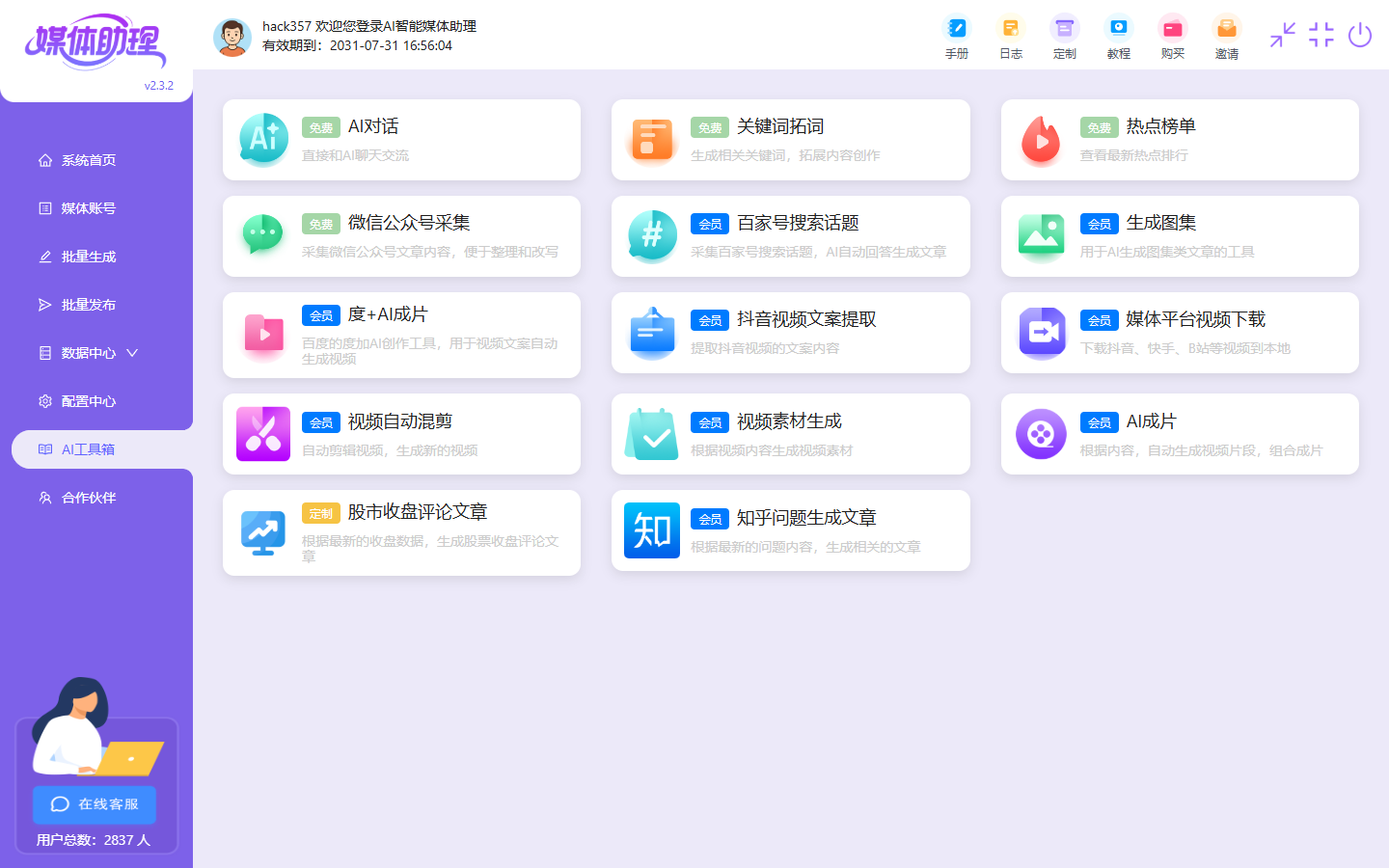The height and width of the screenshot is (868, 1389).
Task: Open the 手册 manual icon
Action: (x=956, y=29)
